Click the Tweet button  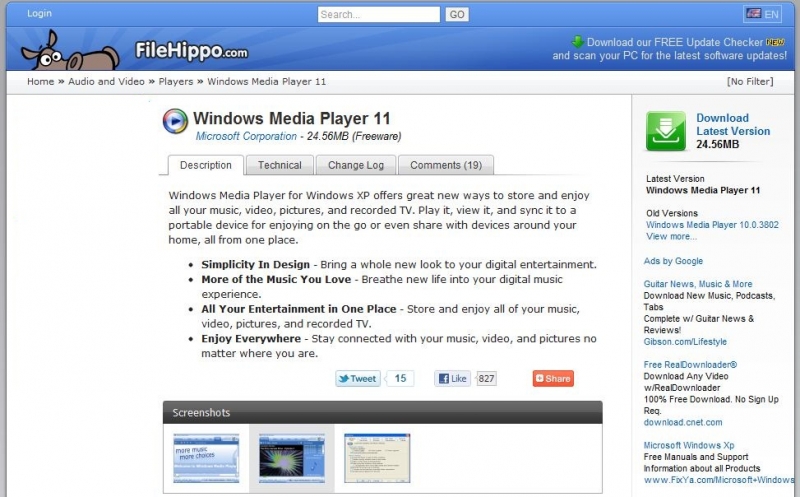pyautogui.click(x=358, y=379)
